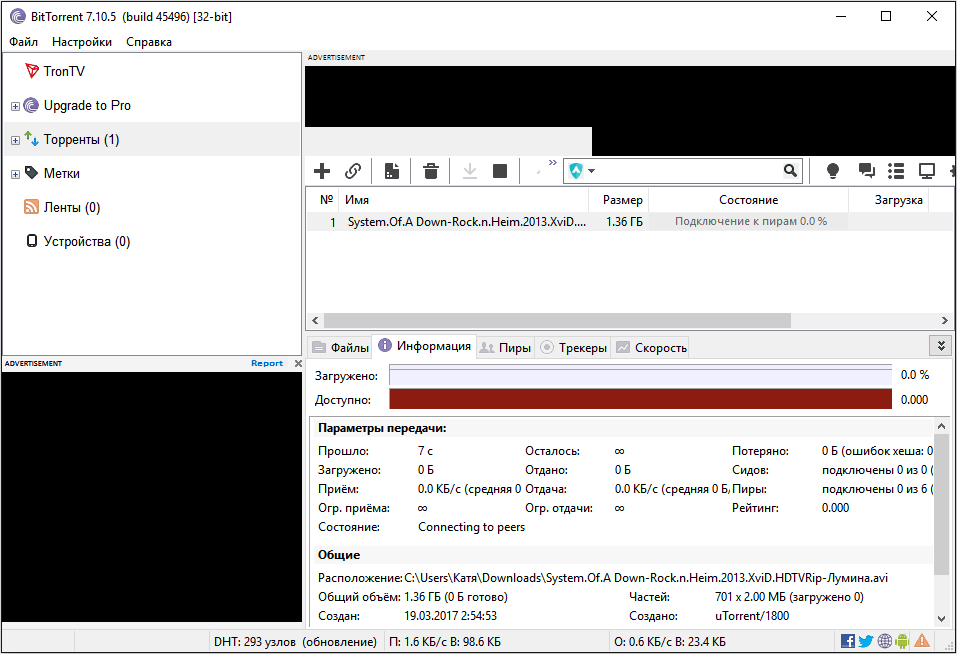Click the Android icon in status bar
Viewport: 957px width, 654px height.
click(x=902, y=641)
